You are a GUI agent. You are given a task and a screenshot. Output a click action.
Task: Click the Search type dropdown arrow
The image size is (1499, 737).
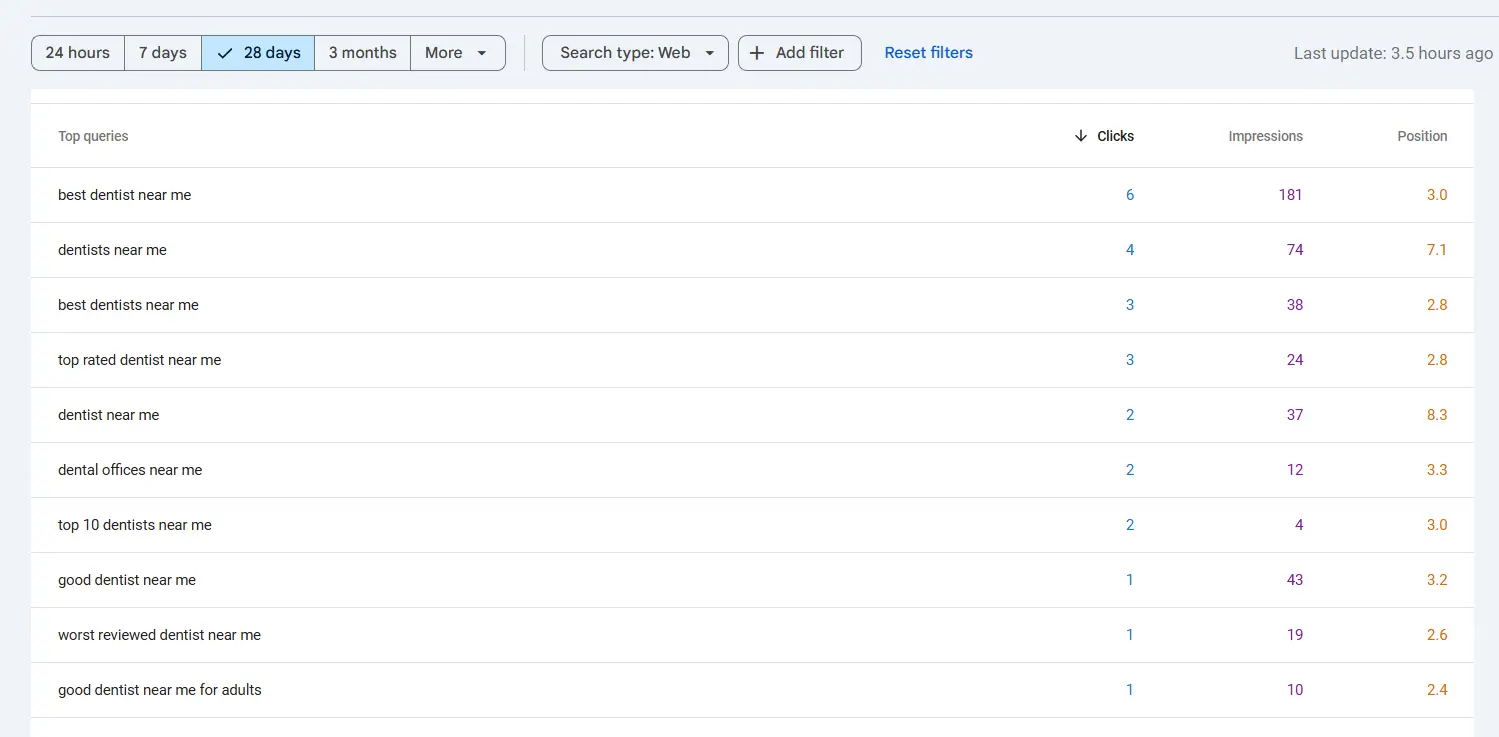pyautogui.click(x=710, y=53)
